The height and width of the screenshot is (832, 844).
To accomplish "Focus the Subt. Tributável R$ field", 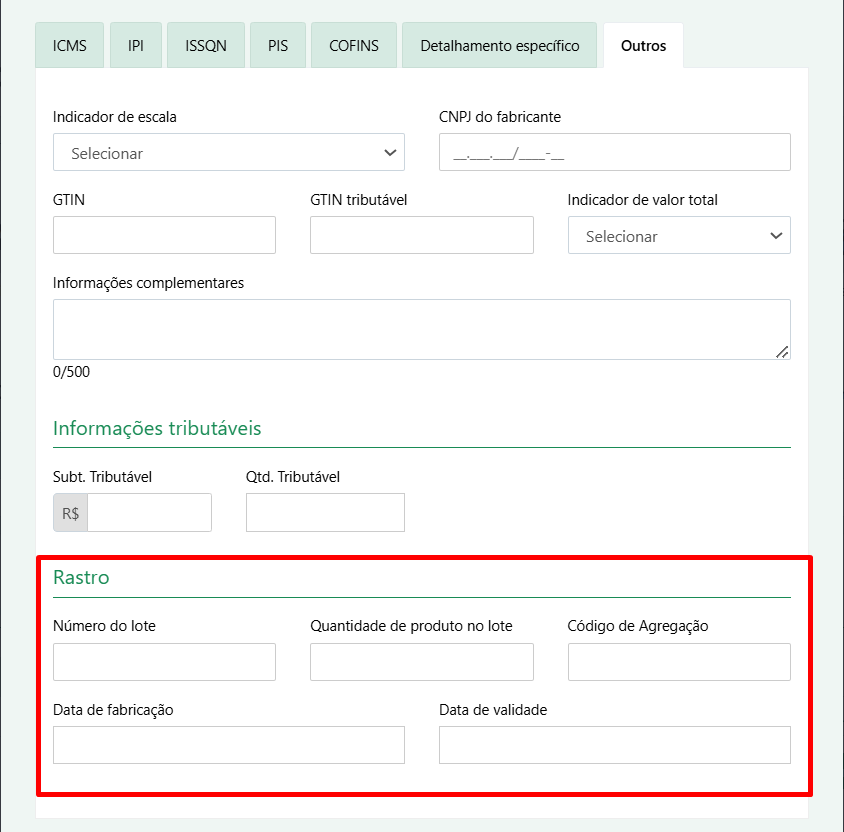I will 149,512.
